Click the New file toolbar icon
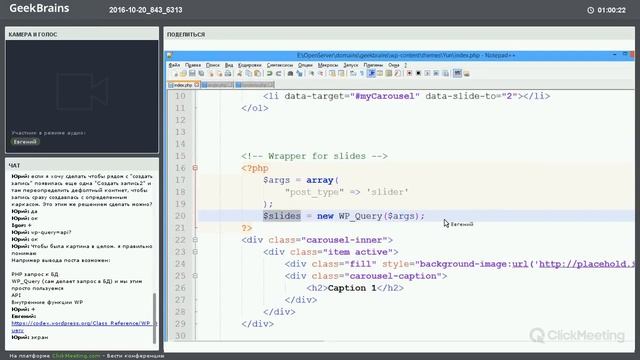640x360 pixels. [176, 73]
